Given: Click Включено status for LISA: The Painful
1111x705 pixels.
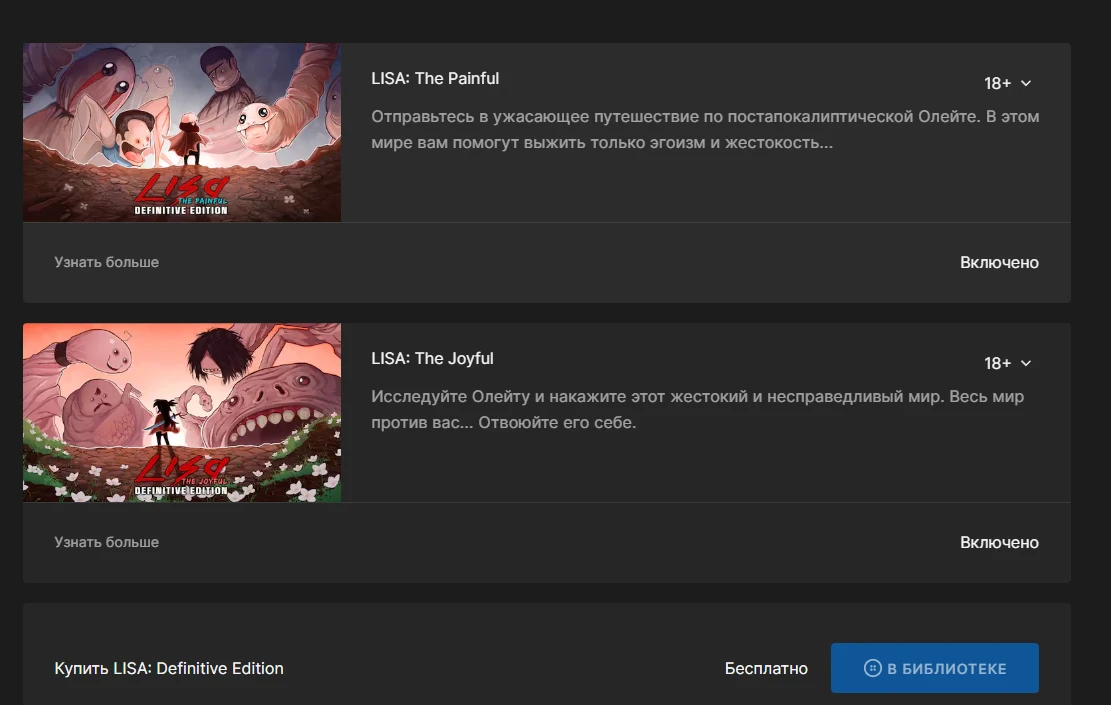Looking at the screenshot, I should (999, 262).
